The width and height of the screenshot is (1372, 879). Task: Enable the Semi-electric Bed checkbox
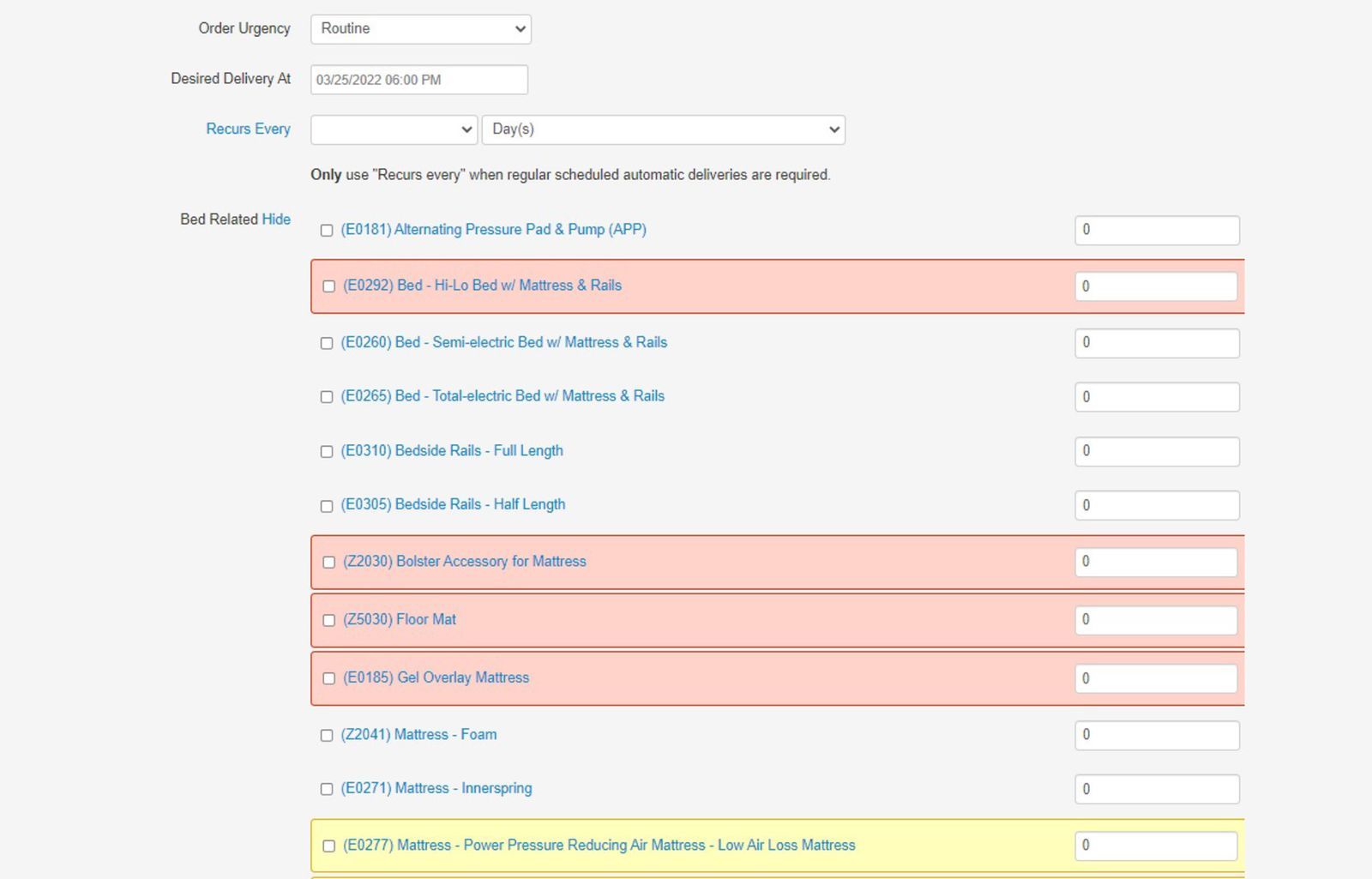pos(327,343)
